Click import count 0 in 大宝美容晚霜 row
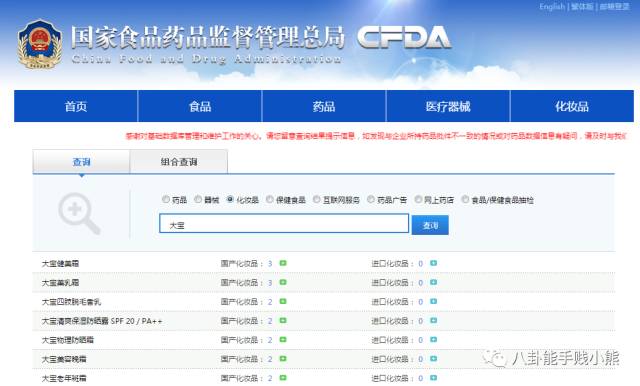640x386 pixels. 420,359
